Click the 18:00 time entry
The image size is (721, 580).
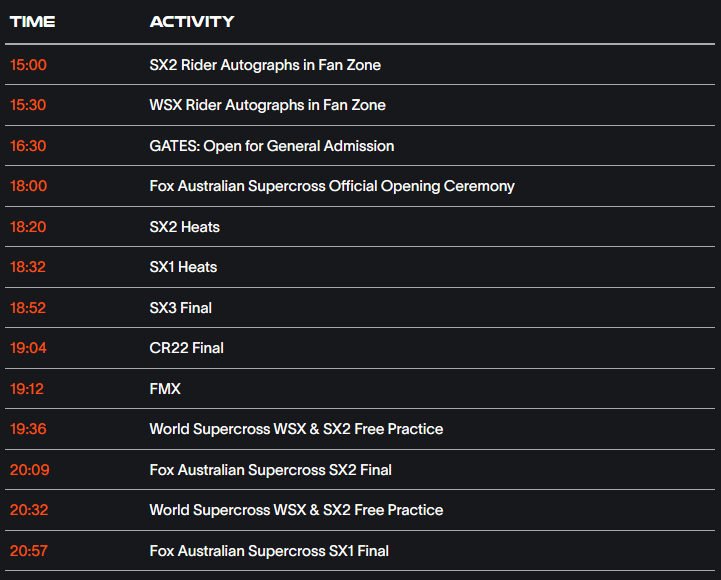click(x=29, y=186)
